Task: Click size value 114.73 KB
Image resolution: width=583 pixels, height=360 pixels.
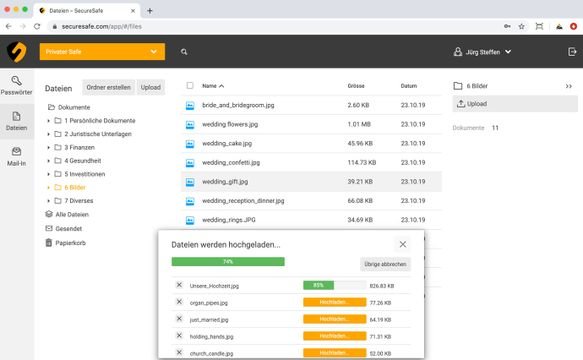Action: 362,163
